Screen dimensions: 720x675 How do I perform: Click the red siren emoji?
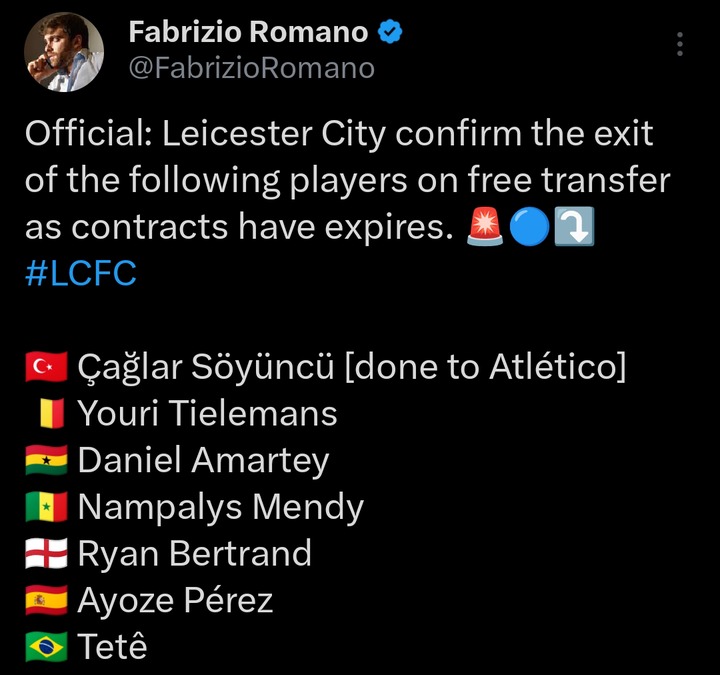pyautogui.click(x=486, y=227)
